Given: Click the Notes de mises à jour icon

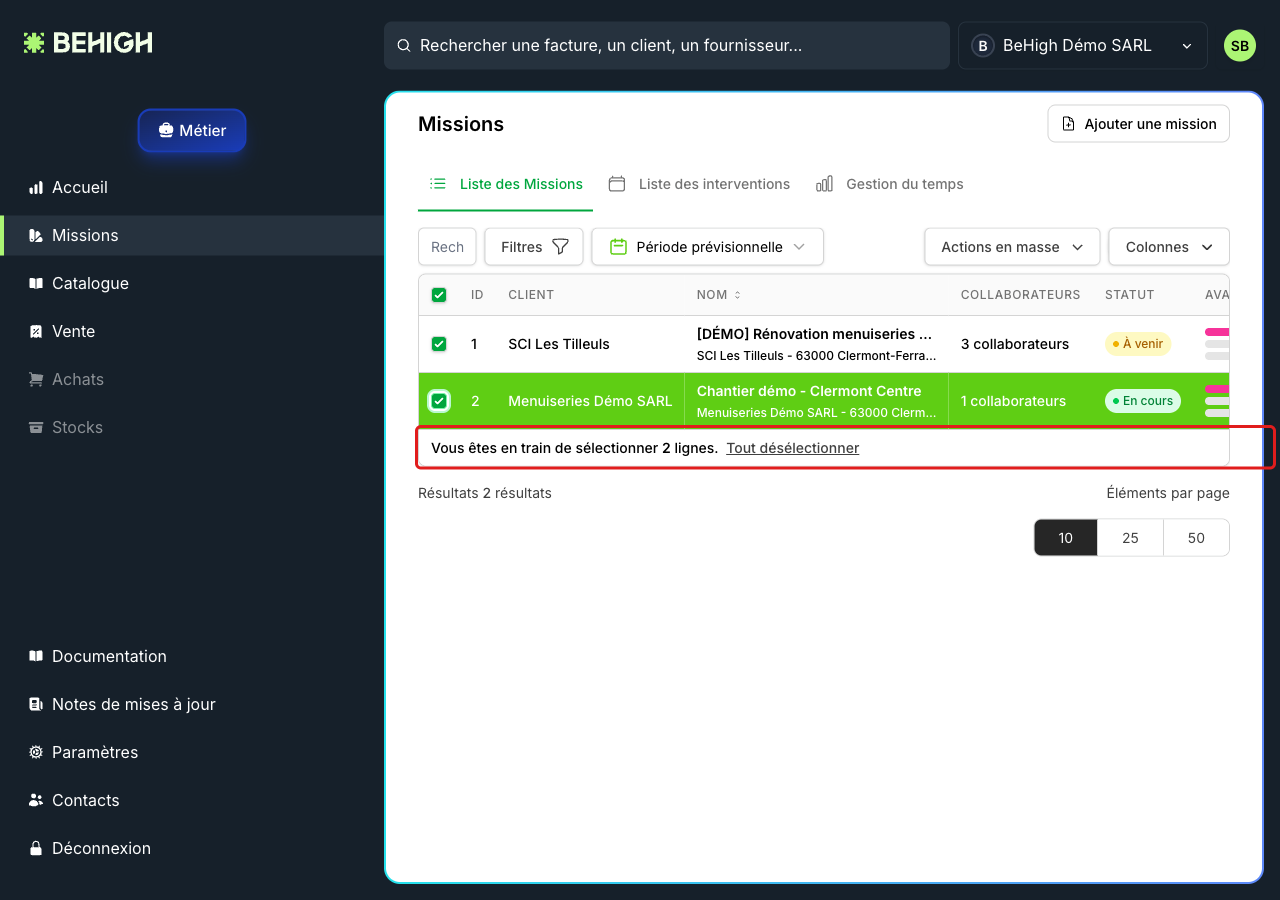Looking at the screenshot, I should point(36,704).
